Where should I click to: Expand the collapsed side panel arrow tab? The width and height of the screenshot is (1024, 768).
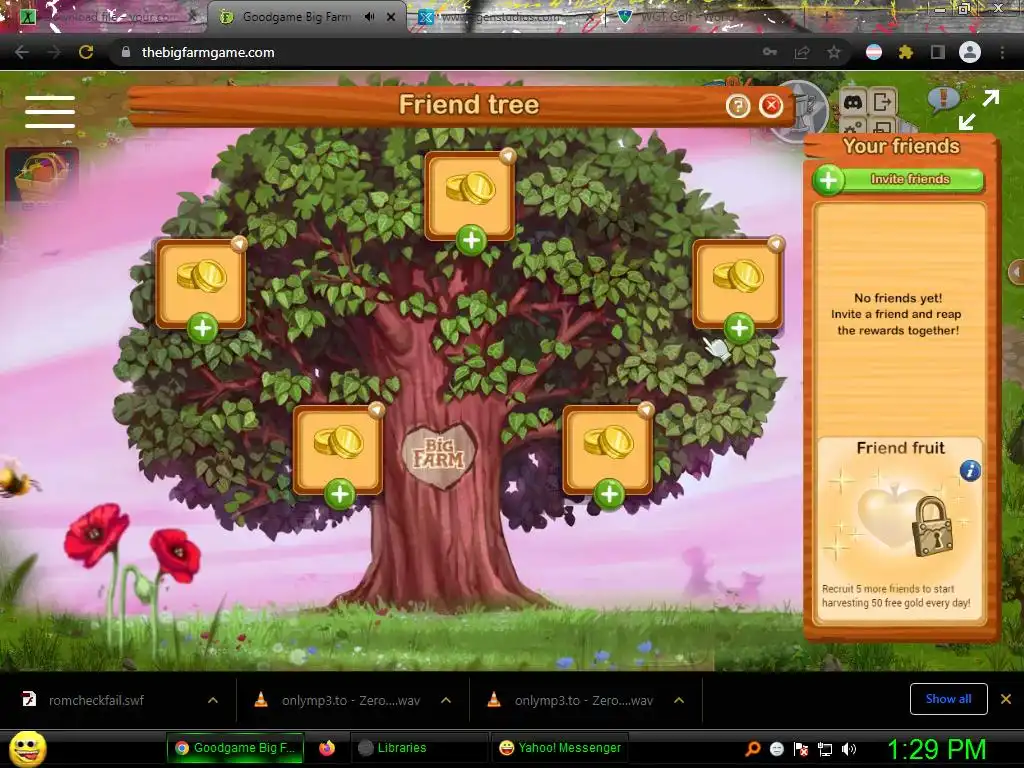tap(1016, 272)
